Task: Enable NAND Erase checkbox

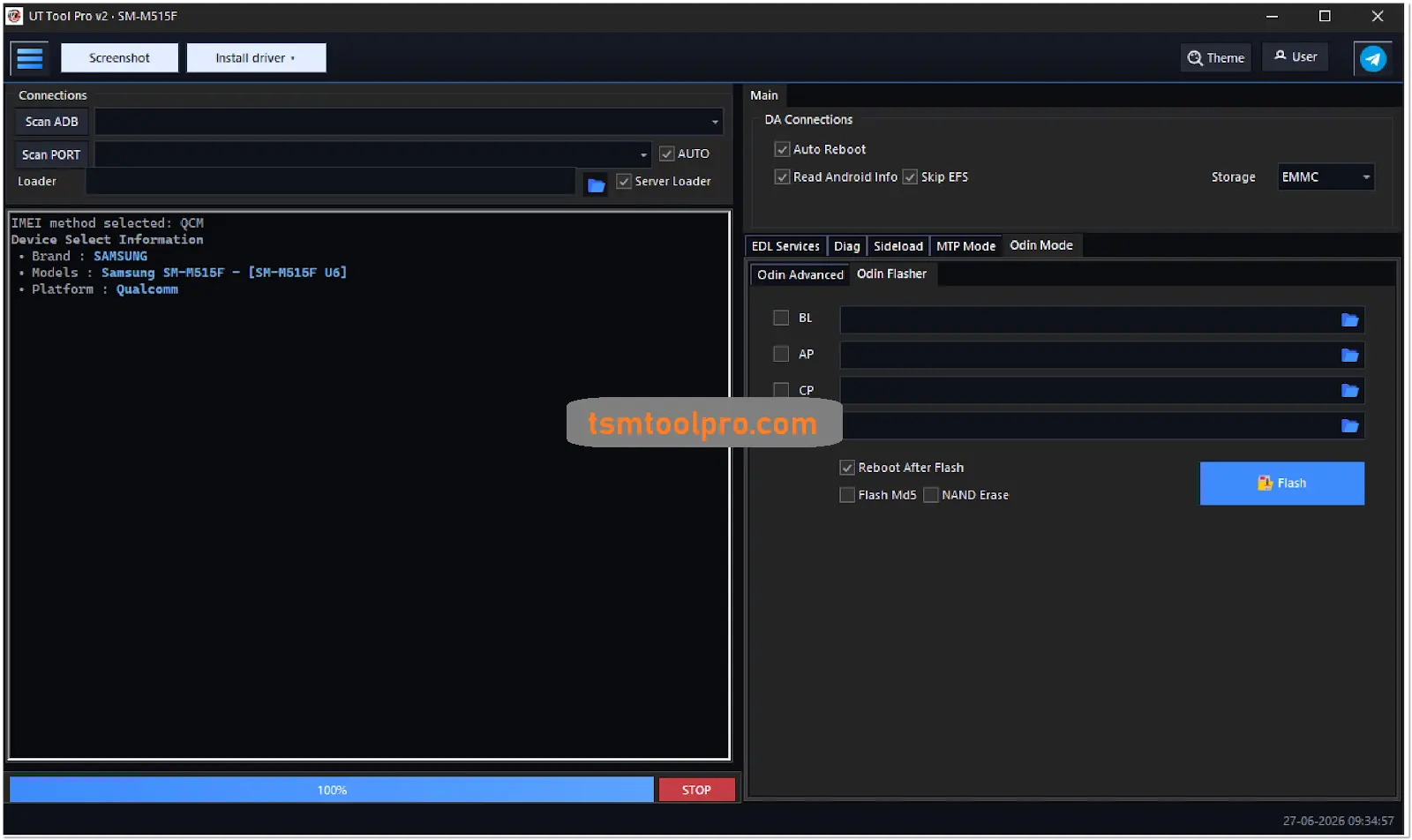Action: point(931,495)
